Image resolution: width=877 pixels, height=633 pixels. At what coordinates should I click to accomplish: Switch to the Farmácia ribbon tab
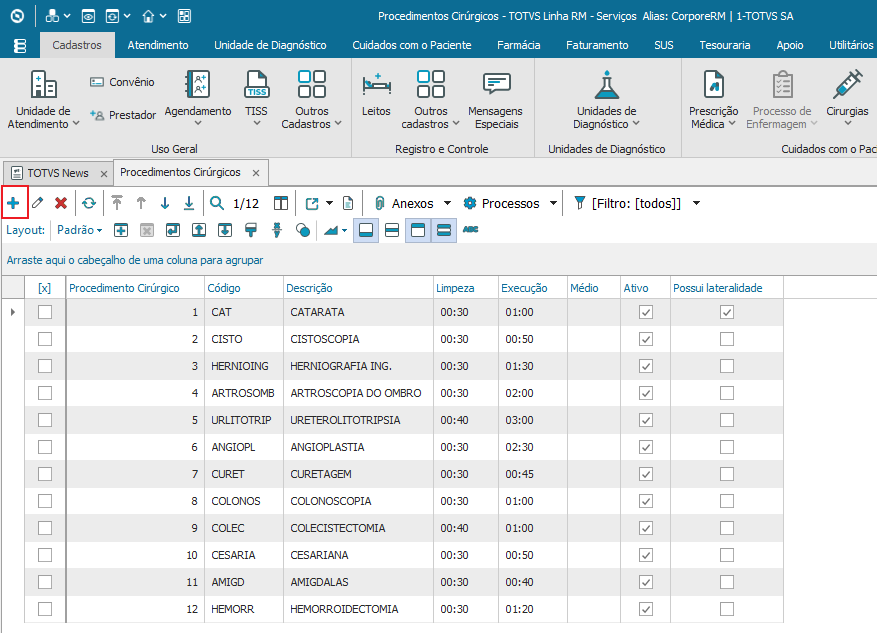pos(518,45)
